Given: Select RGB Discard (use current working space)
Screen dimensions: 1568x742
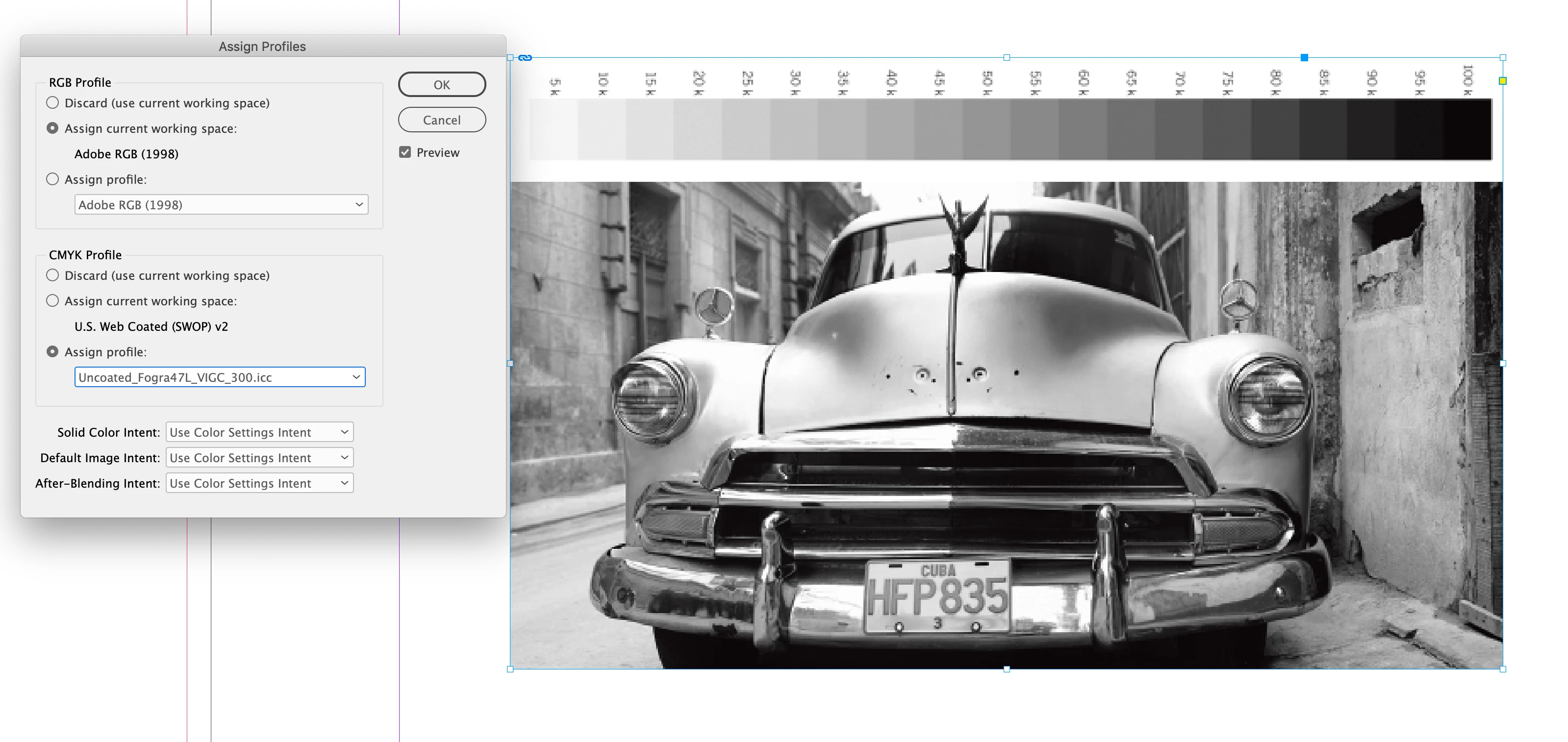Looking at the screenshot, I should click(x=53, y=103).
